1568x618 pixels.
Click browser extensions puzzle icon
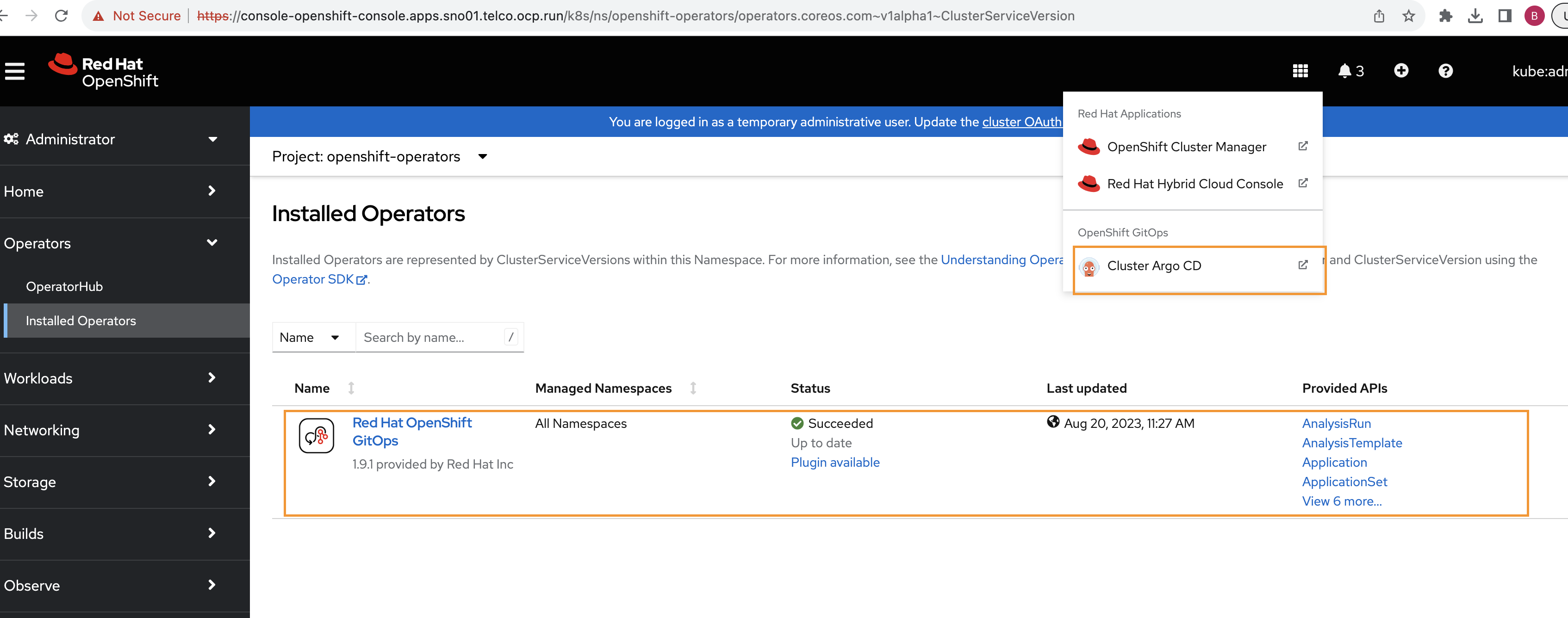[x=1445, y=16]
